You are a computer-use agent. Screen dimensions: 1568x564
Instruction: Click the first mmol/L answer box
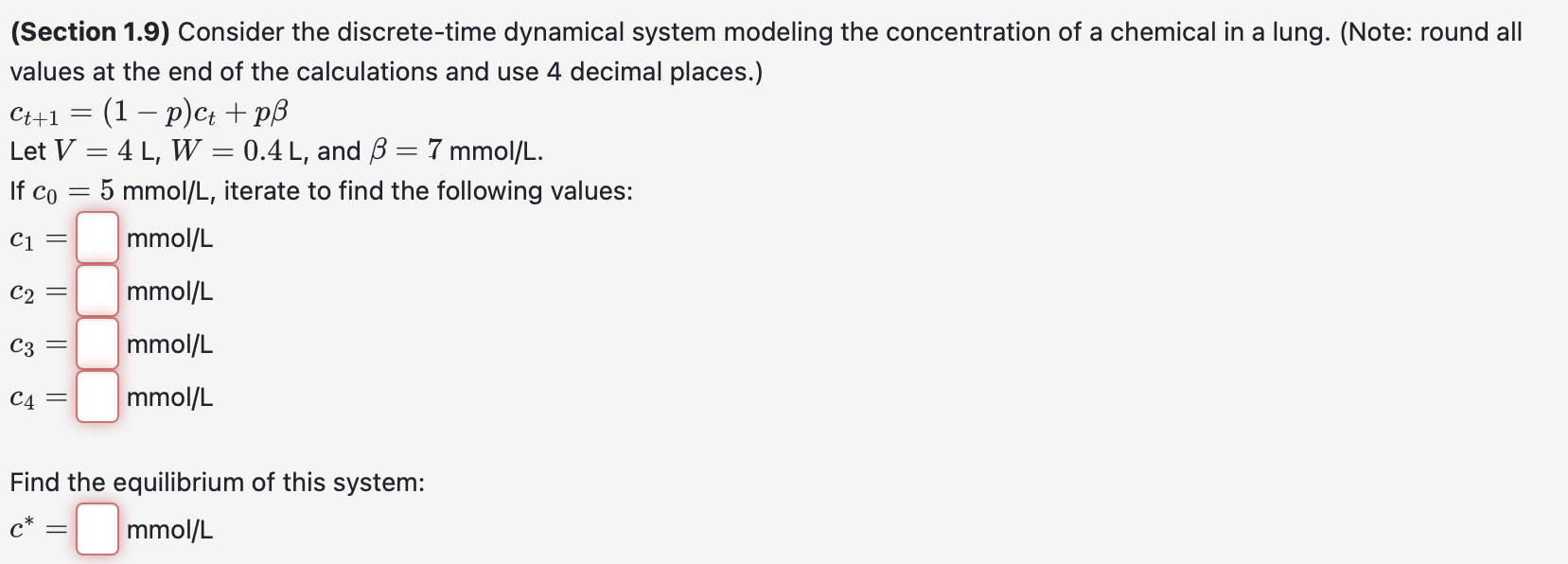(x=97, y=238)
